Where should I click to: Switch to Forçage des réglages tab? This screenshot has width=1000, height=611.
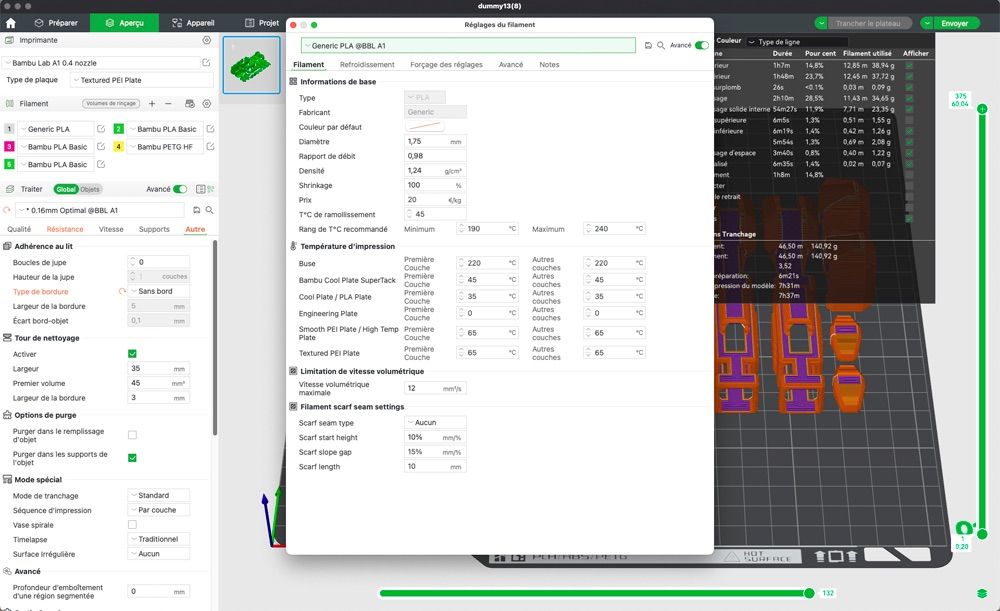click(x=446, y=64)
